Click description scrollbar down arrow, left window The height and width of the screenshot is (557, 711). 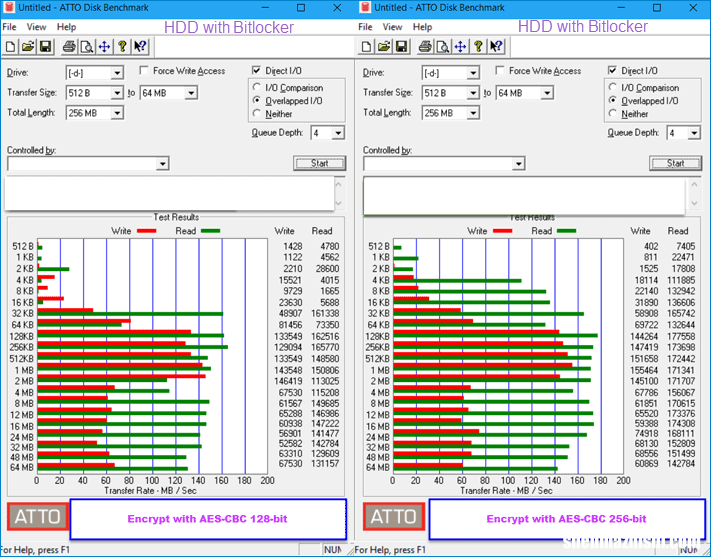pos(339,203)
